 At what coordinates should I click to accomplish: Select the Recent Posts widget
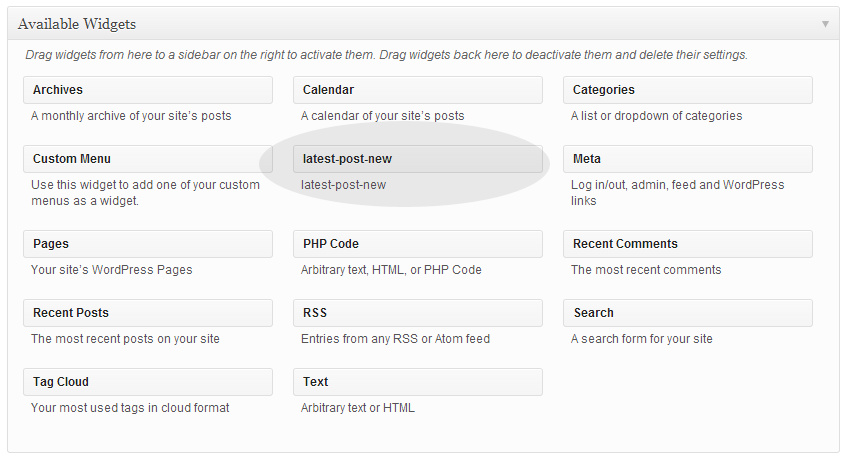pos(148,313)
